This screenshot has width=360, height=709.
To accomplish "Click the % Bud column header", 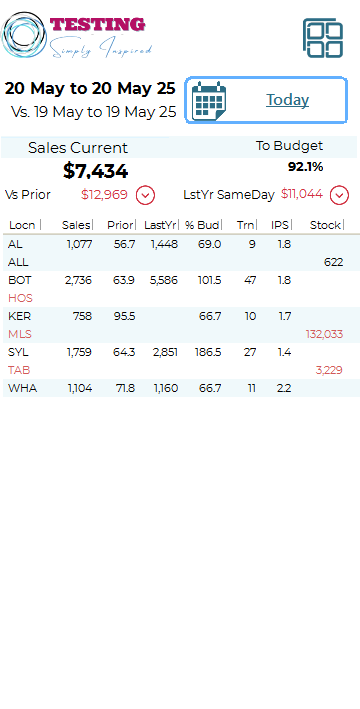I will [x=203, y=225].
